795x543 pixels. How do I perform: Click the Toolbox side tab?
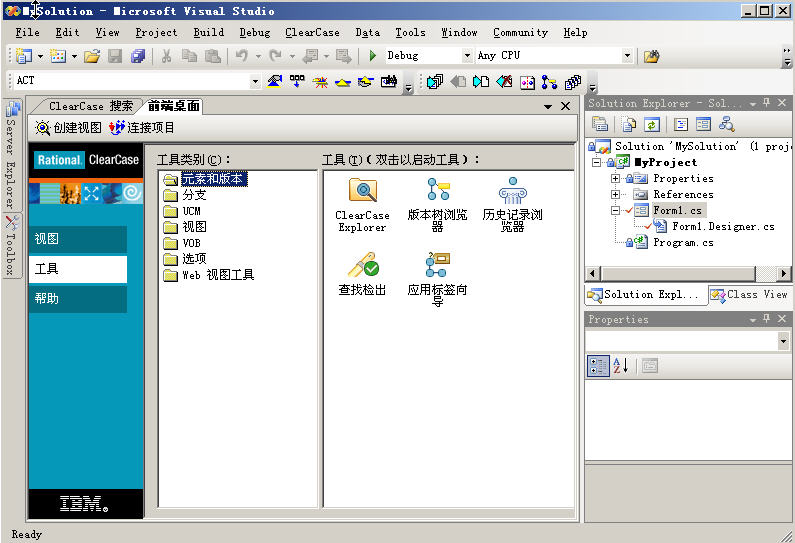pos(11,245)
